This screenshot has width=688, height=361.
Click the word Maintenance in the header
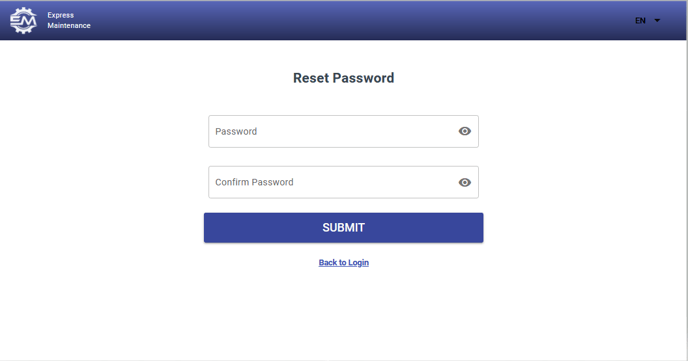point(69,25)
